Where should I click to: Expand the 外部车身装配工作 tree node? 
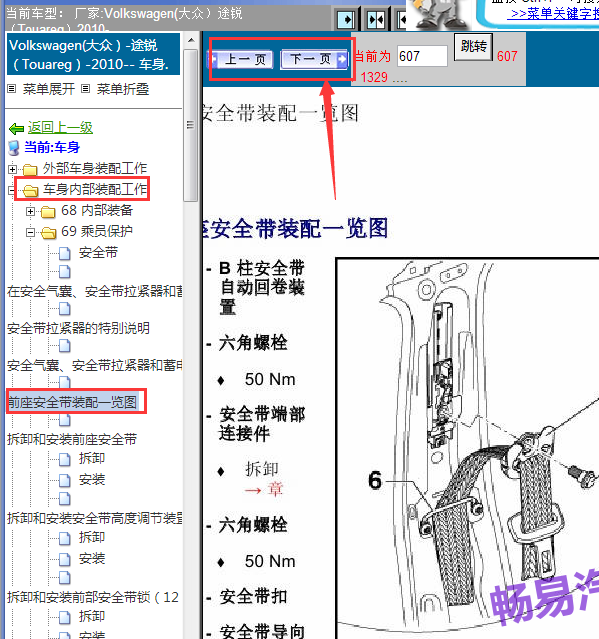tap(13, 169)
